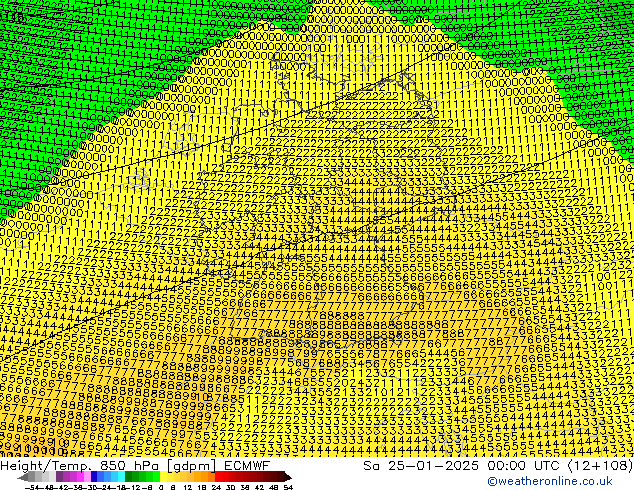Click the date 'Sa 25-01-2025'
The width and height of the screenshot is (634, 490).
(389, 466)
